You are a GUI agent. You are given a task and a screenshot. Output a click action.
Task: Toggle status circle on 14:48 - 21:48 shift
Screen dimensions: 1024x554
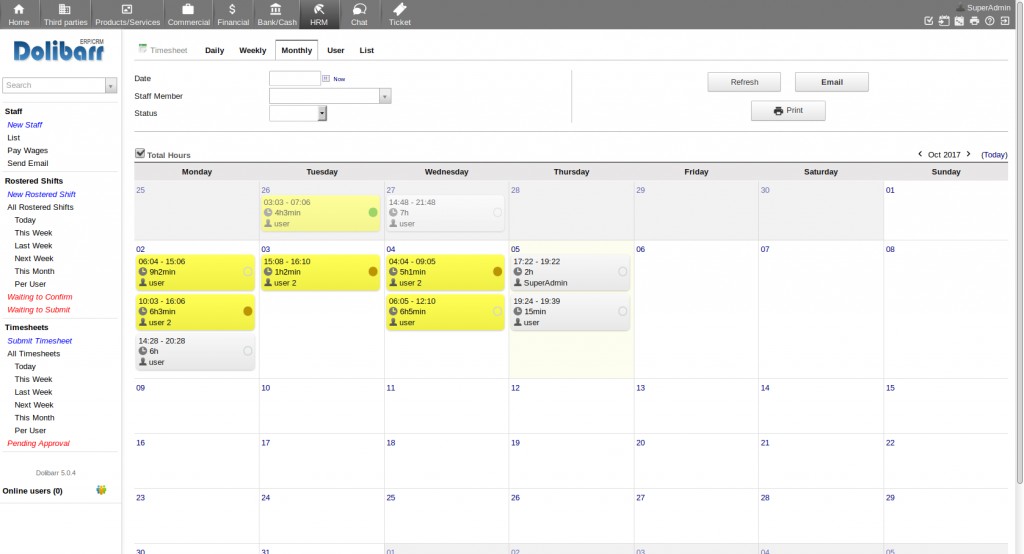(498, 212)
